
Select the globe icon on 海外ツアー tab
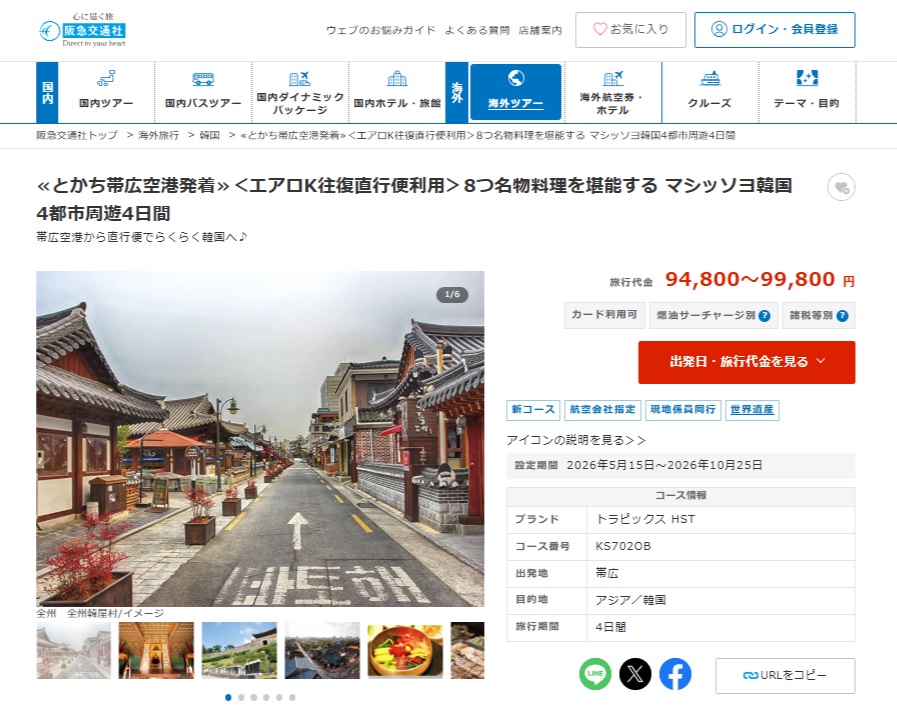pos(515,77)
